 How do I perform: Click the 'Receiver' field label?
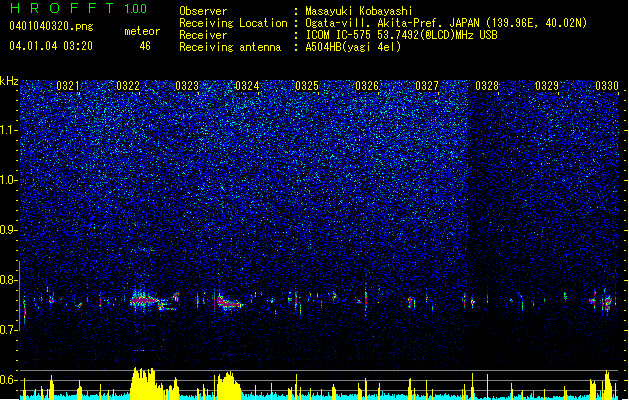click(203, 35)
